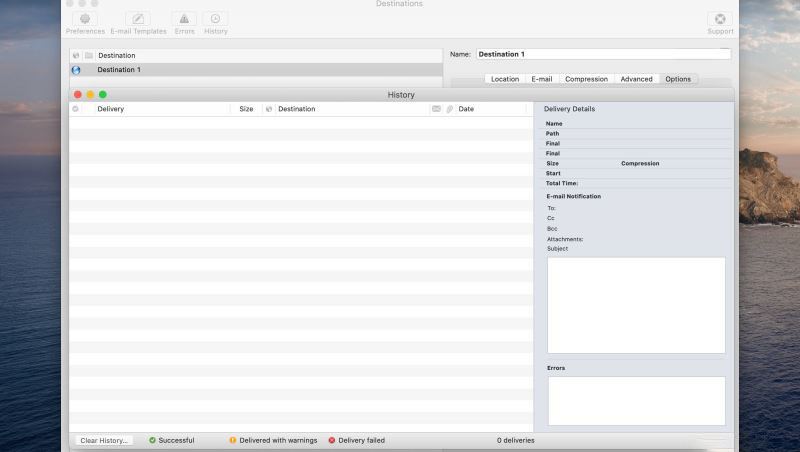The image size is (800, 452).
Task: Click the red Delivery failed icon
Action: tap(332, 440)
